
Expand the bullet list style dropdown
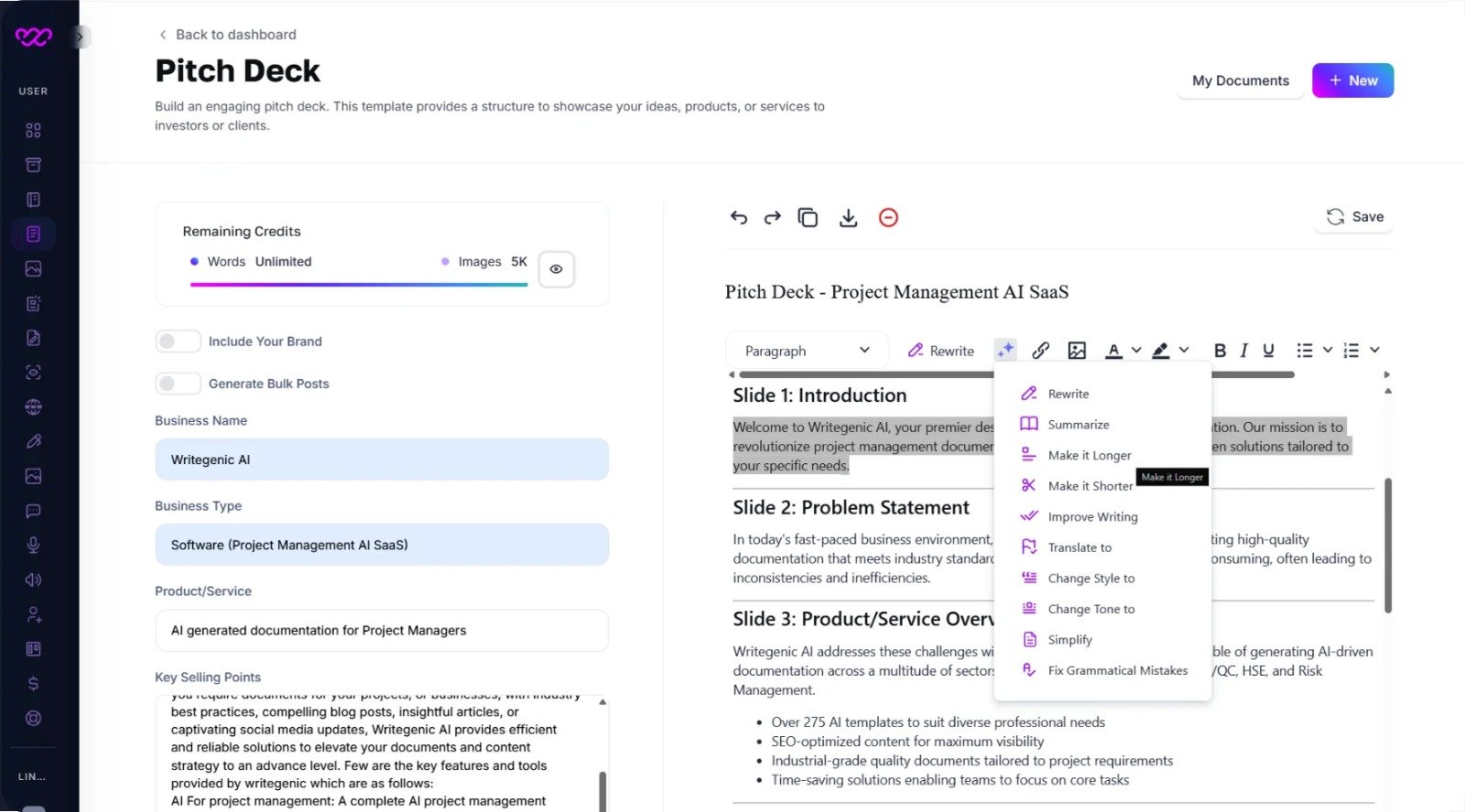click(1328, 350)
